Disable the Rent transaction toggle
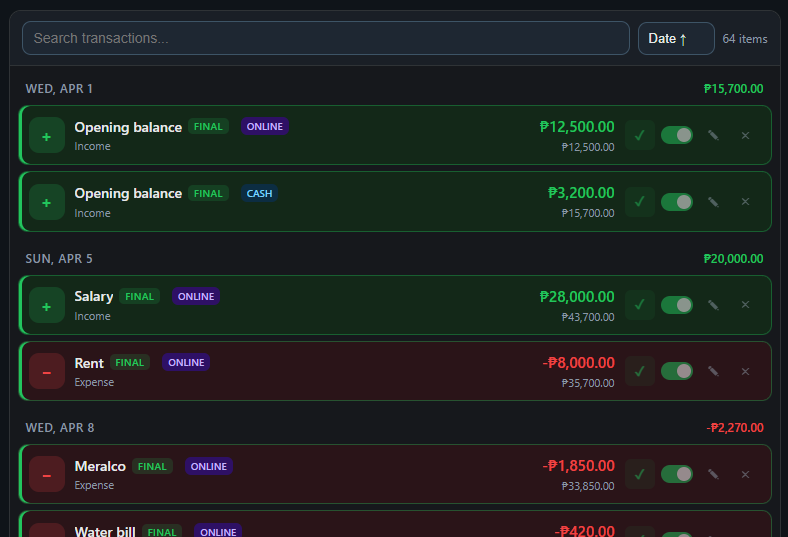The width and height of the screenshot is (788, 537). tap(677, 371)
